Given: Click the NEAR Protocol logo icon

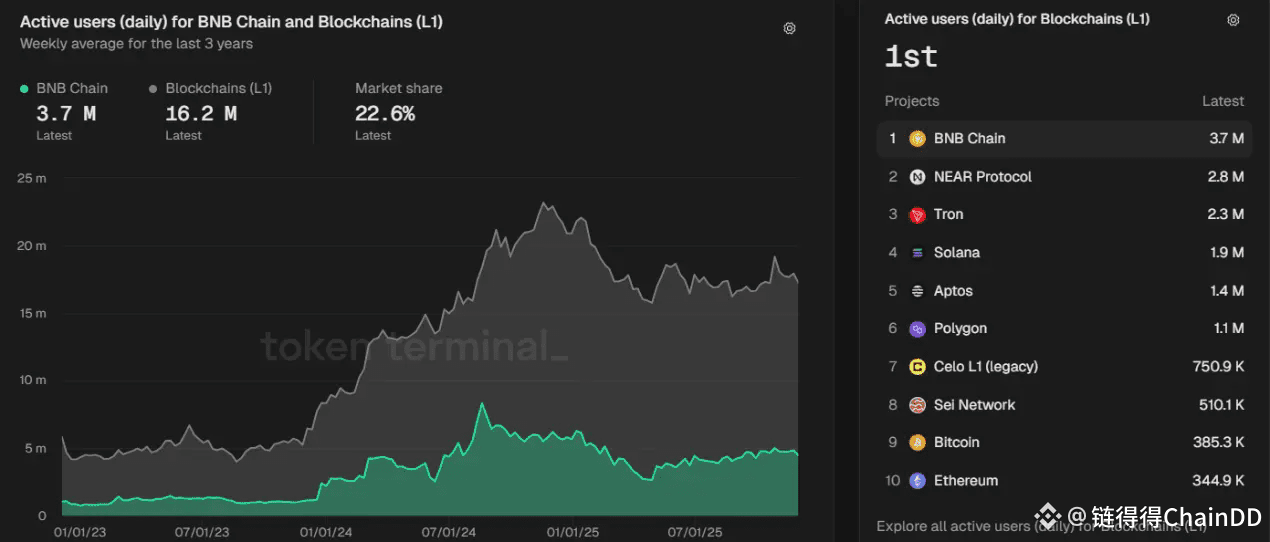Looking at the screenshot, I should pyautogui.click(x=917, y=177).
